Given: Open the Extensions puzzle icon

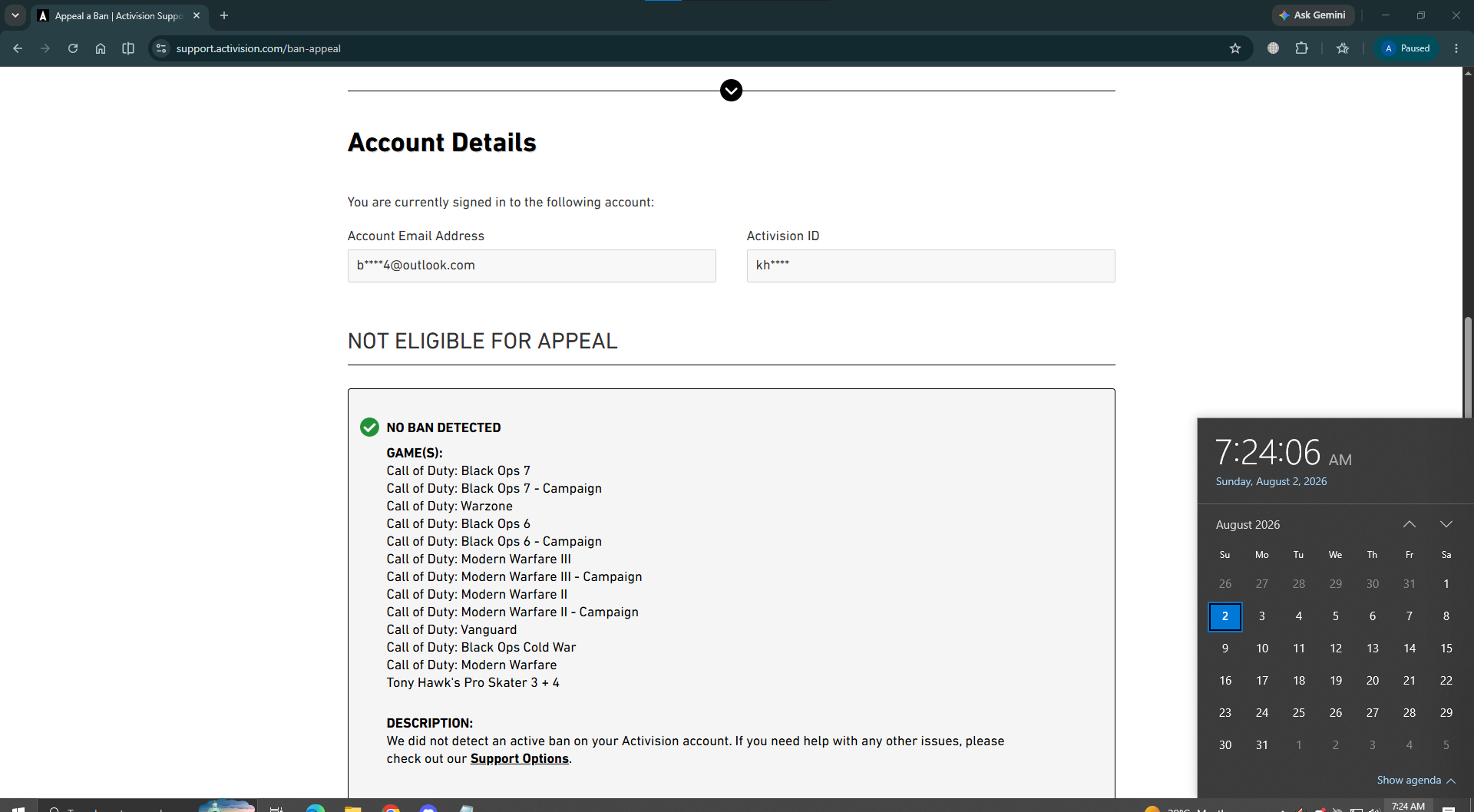Looking at the screenshot, I should click(1301, 48).
